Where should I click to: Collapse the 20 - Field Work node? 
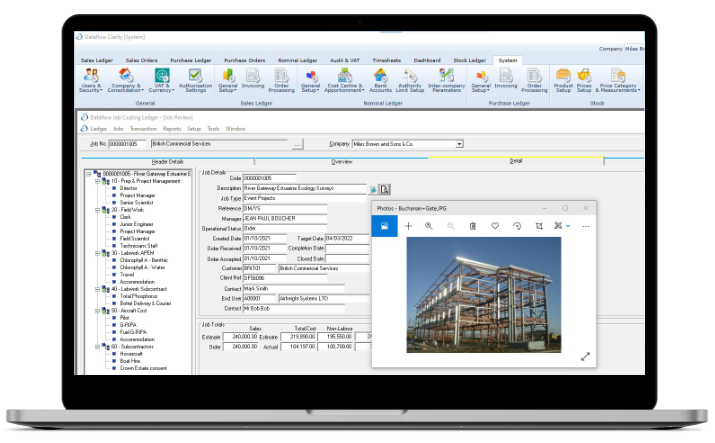pyautogui.click(x=97, y=210)
